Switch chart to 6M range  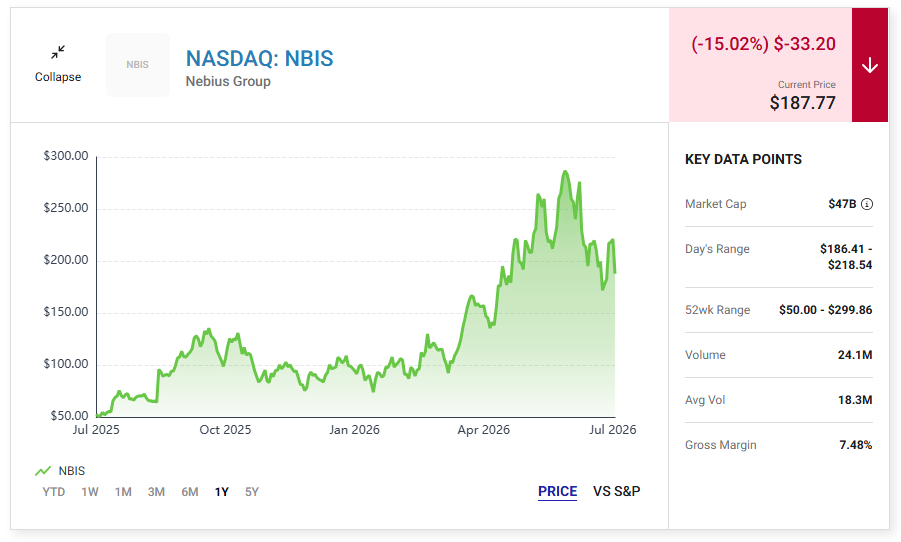coord(190,492)
